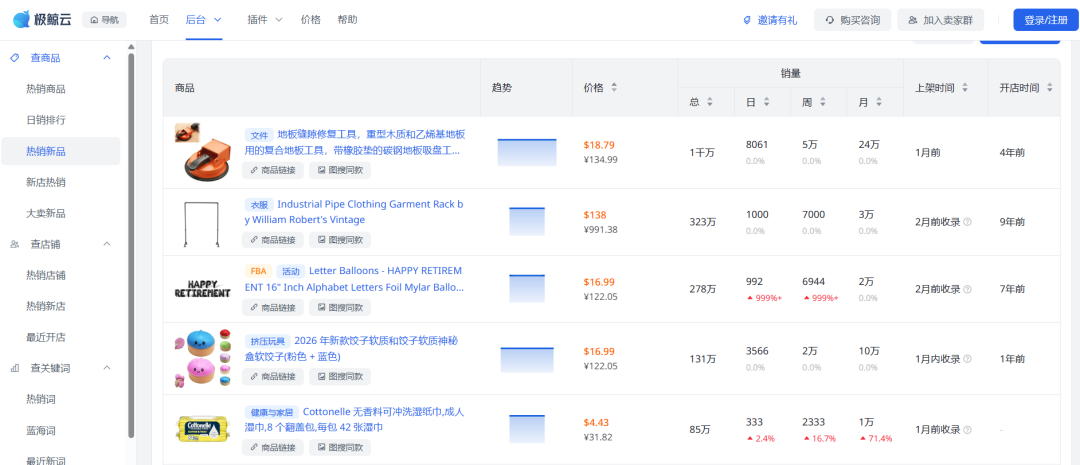
Task: Open HAPPY RETIREMENT balloons thumbnail
Action: 202,289
